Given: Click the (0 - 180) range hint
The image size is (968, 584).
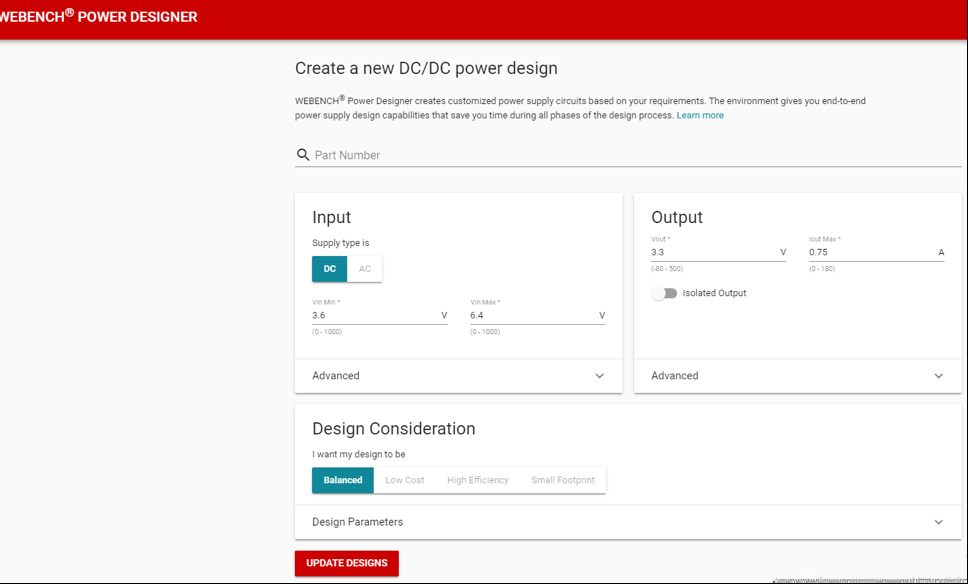Looking at the screenshot, I should tap(822, 269).
